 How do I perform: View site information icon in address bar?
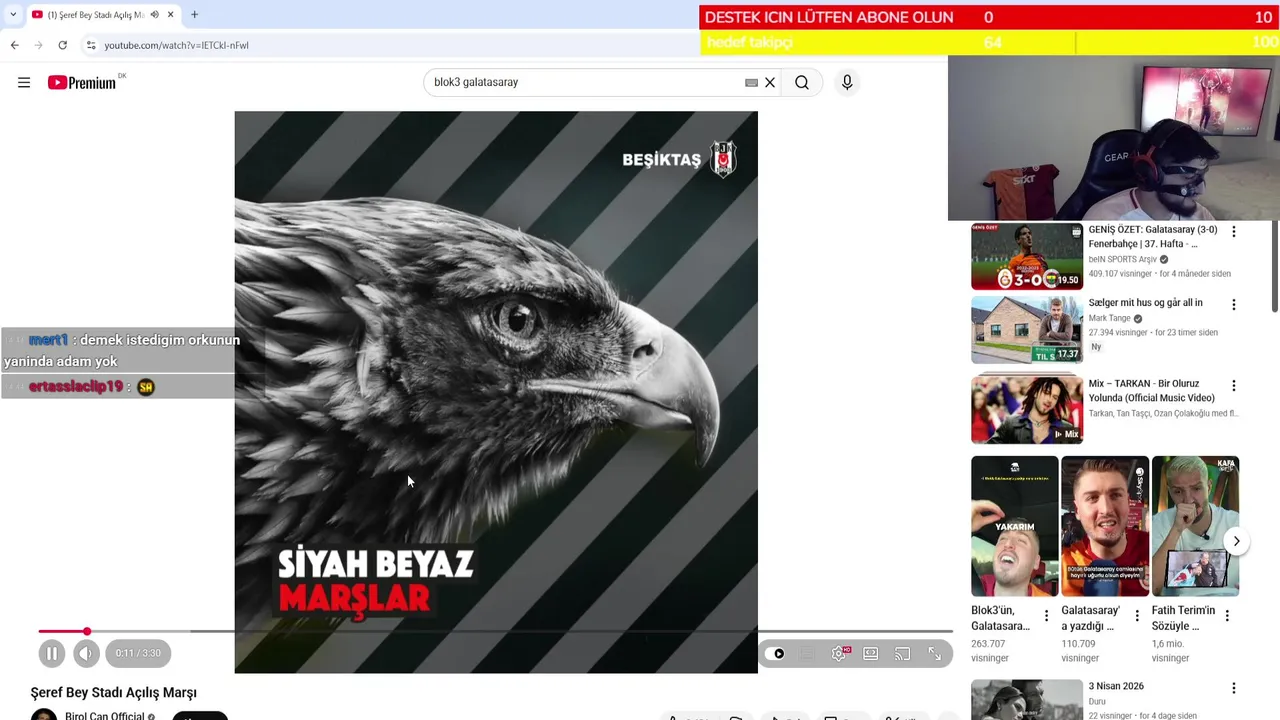[90, 45]
